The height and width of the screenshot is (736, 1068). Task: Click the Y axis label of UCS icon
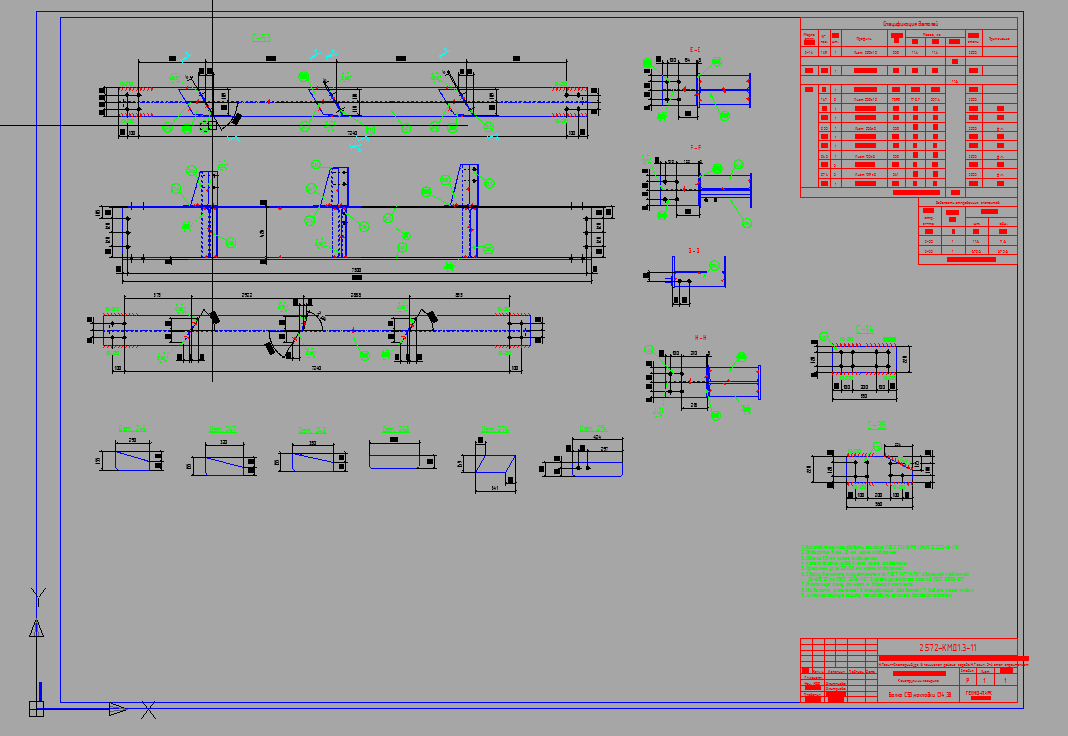(x=38, y=597)
